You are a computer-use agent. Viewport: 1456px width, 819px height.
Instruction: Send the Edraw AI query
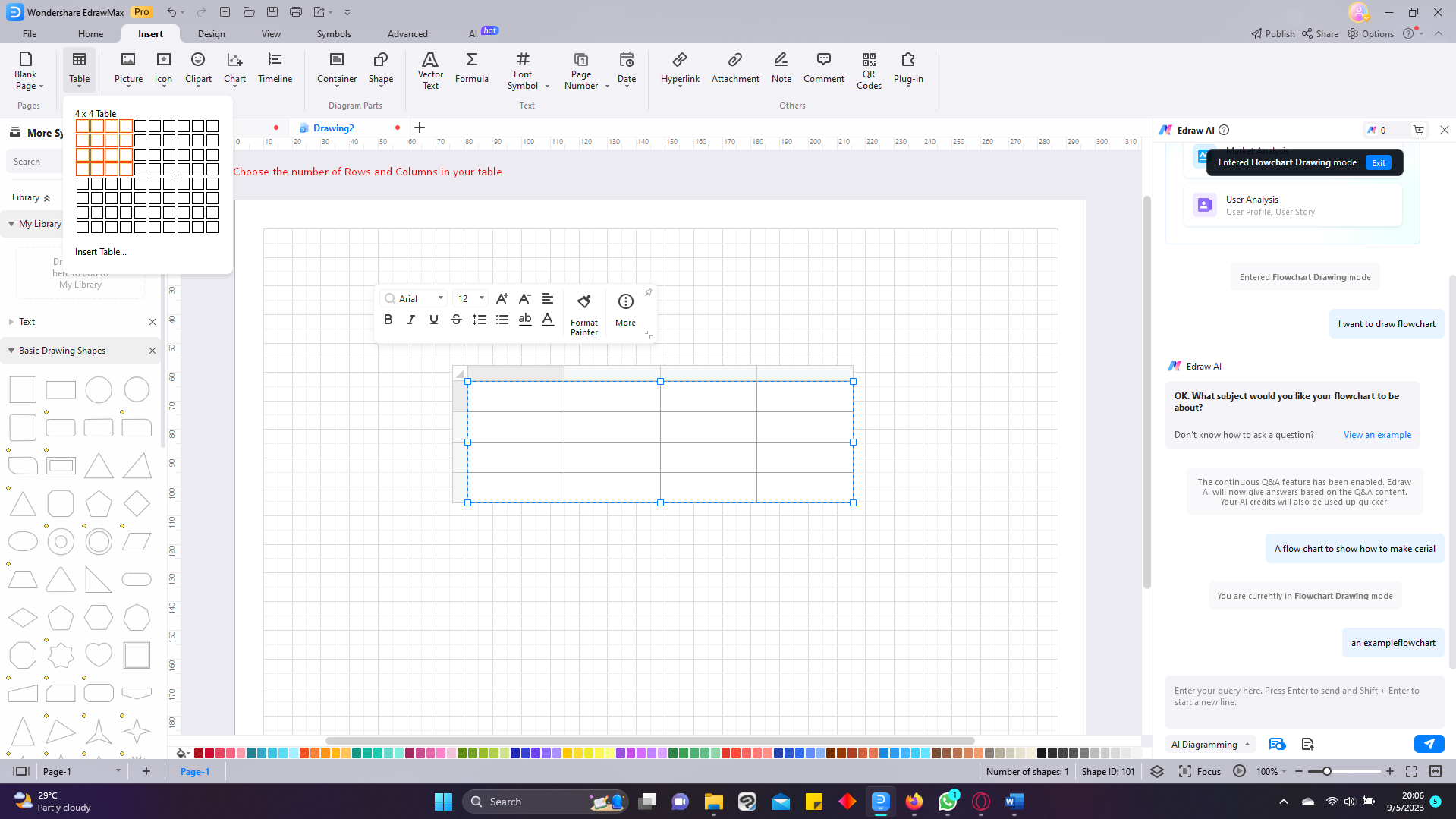tap(1429, 744)
